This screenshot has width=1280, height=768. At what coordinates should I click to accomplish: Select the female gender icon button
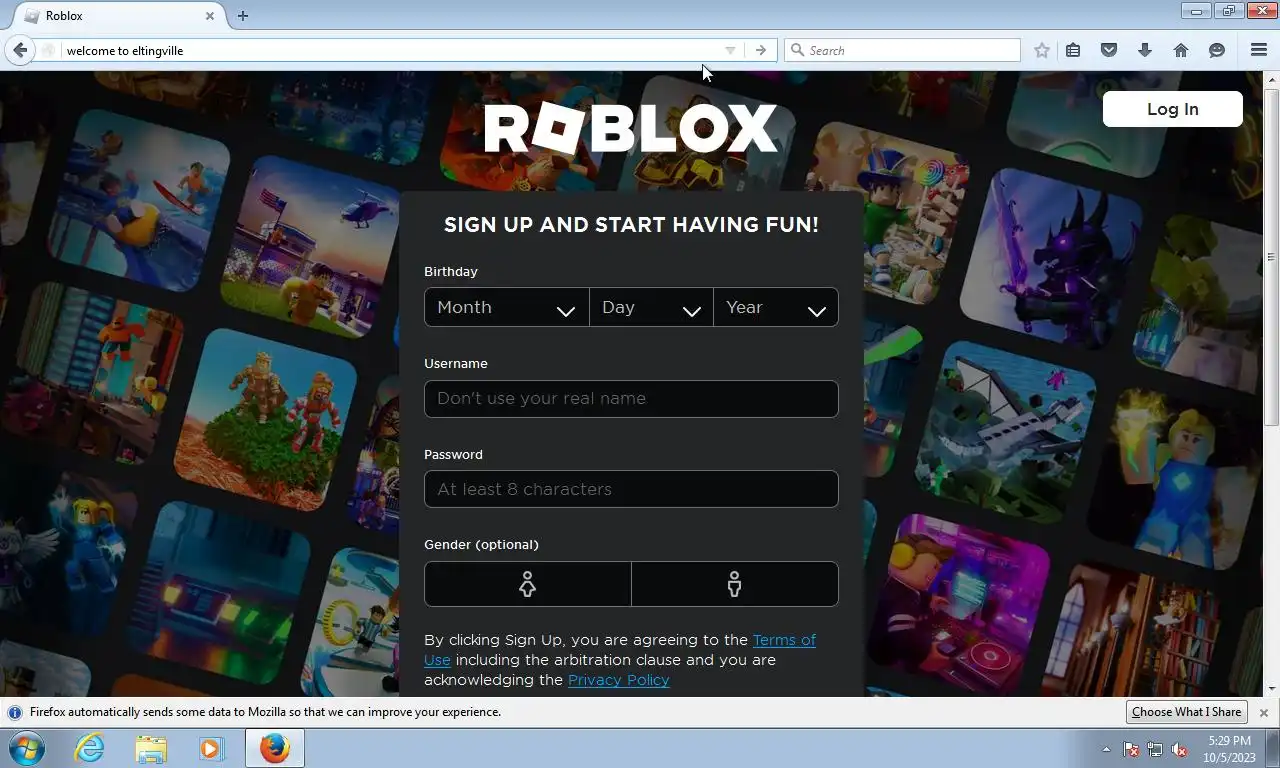click(x=528, y=584)
